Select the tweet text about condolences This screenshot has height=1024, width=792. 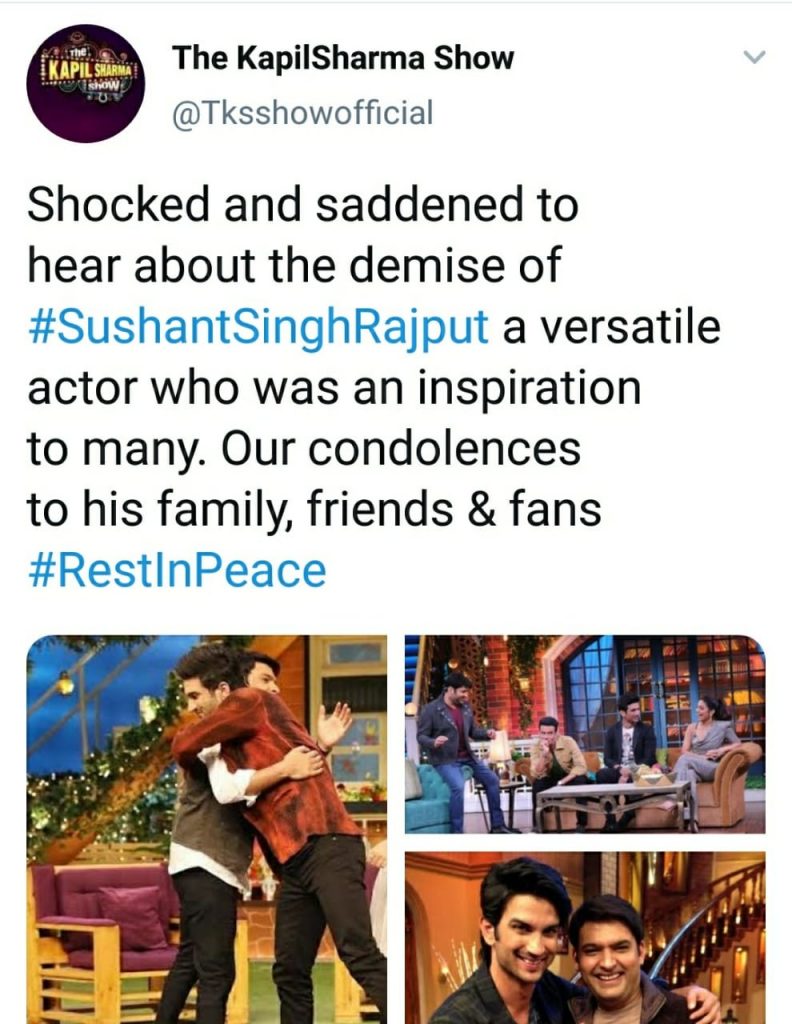pos(373,387)
